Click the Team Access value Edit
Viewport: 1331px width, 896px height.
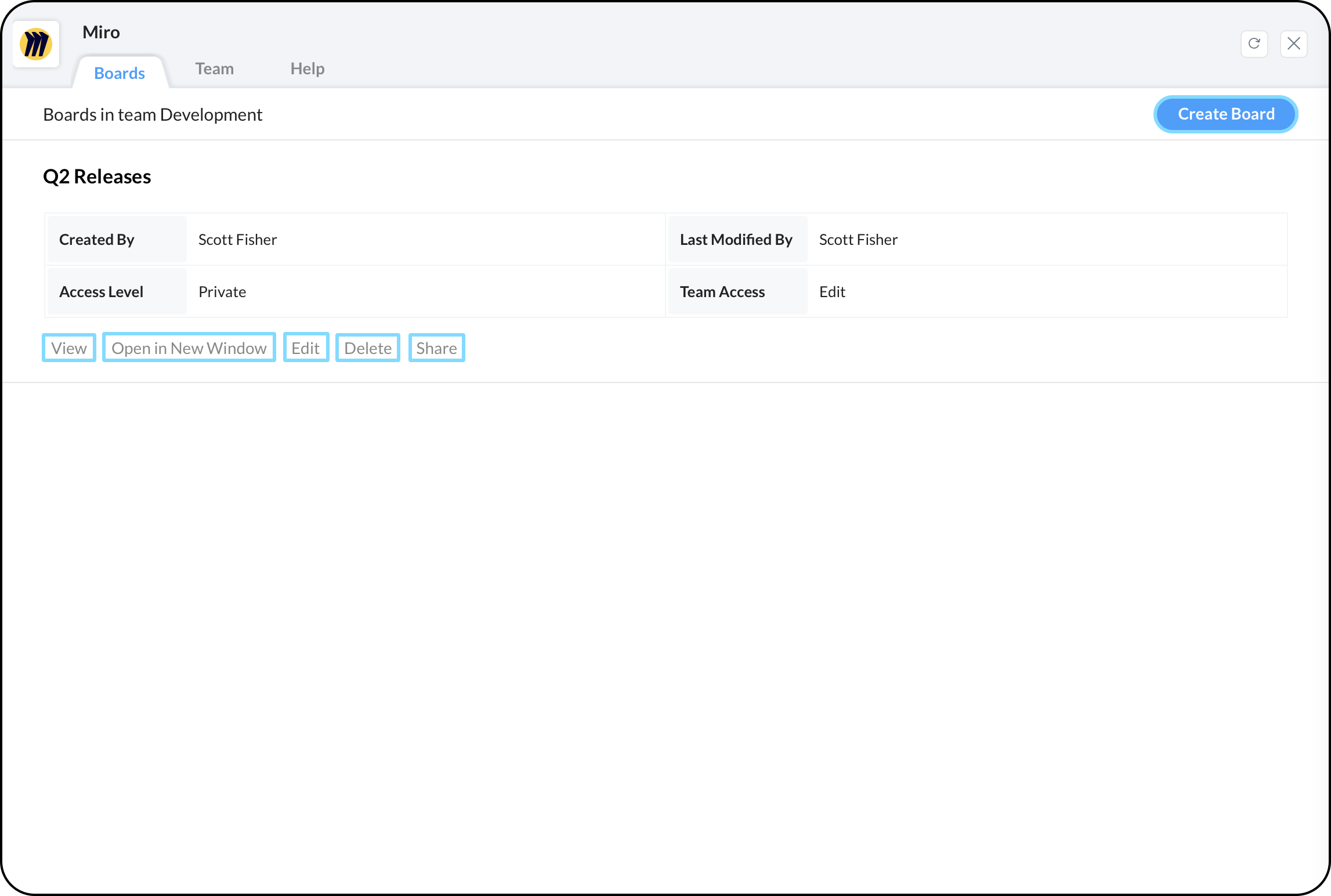[x=832, y=292]
